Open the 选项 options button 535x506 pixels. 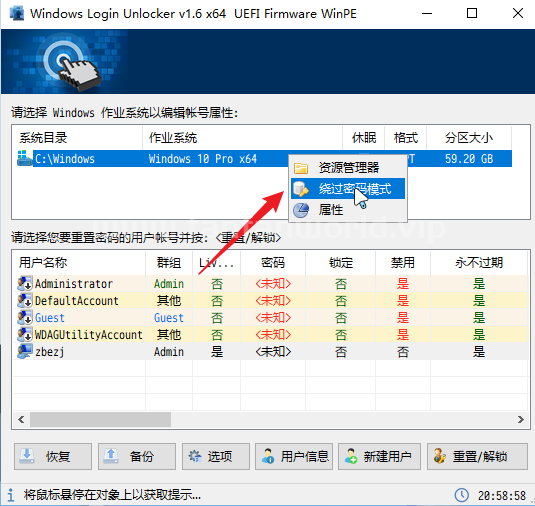click(216, 456)
